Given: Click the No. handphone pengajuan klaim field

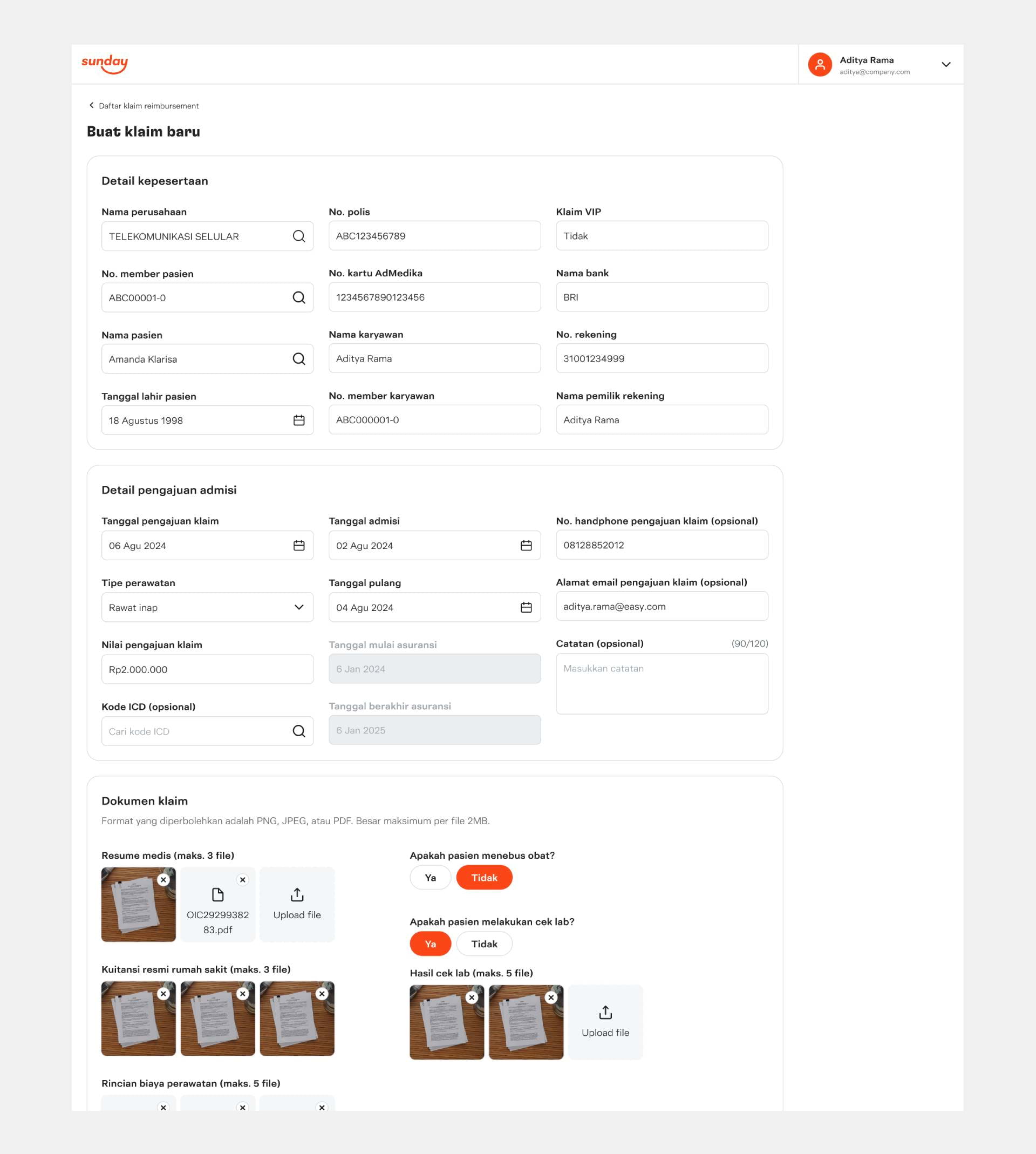Looking at the screenshot, I should click(662, 545).
